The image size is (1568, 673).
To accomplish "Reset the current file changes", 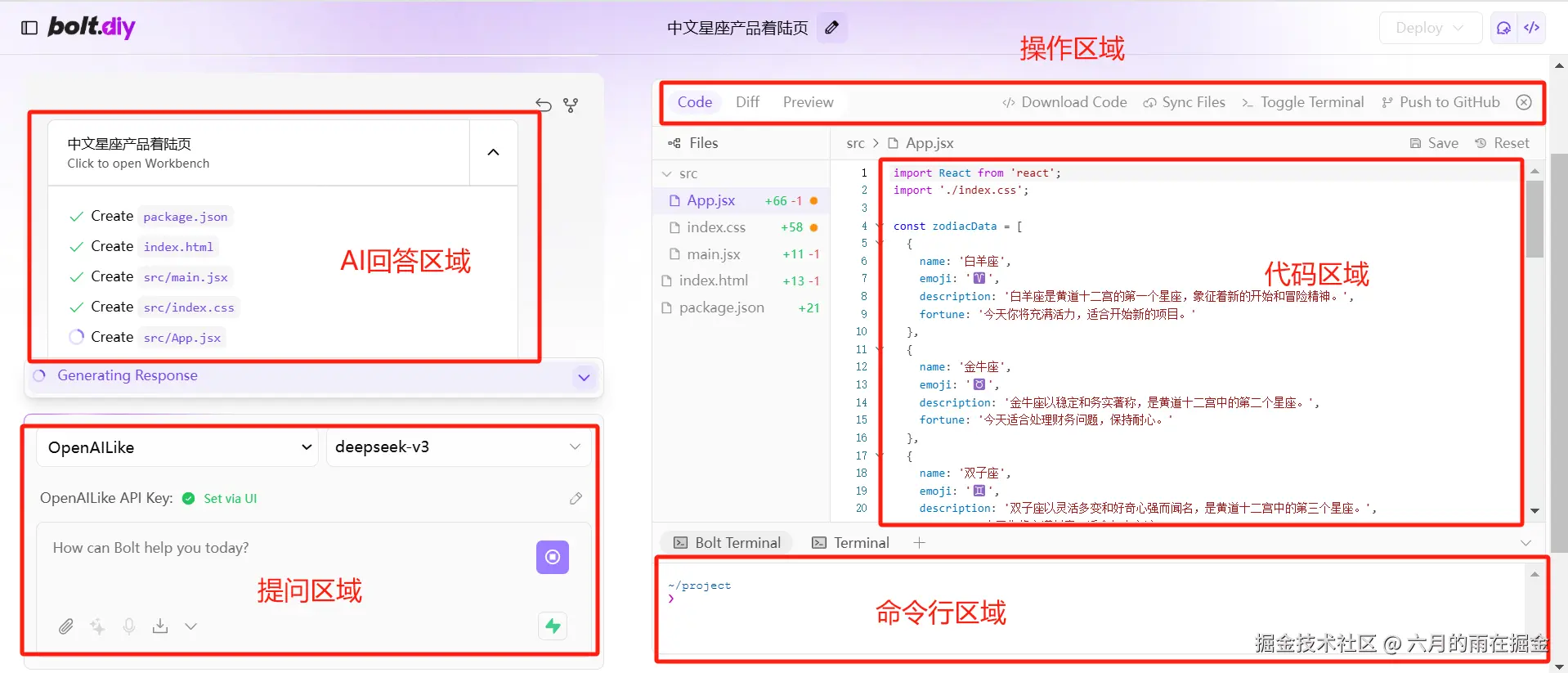I will [x=1502, y=143].
